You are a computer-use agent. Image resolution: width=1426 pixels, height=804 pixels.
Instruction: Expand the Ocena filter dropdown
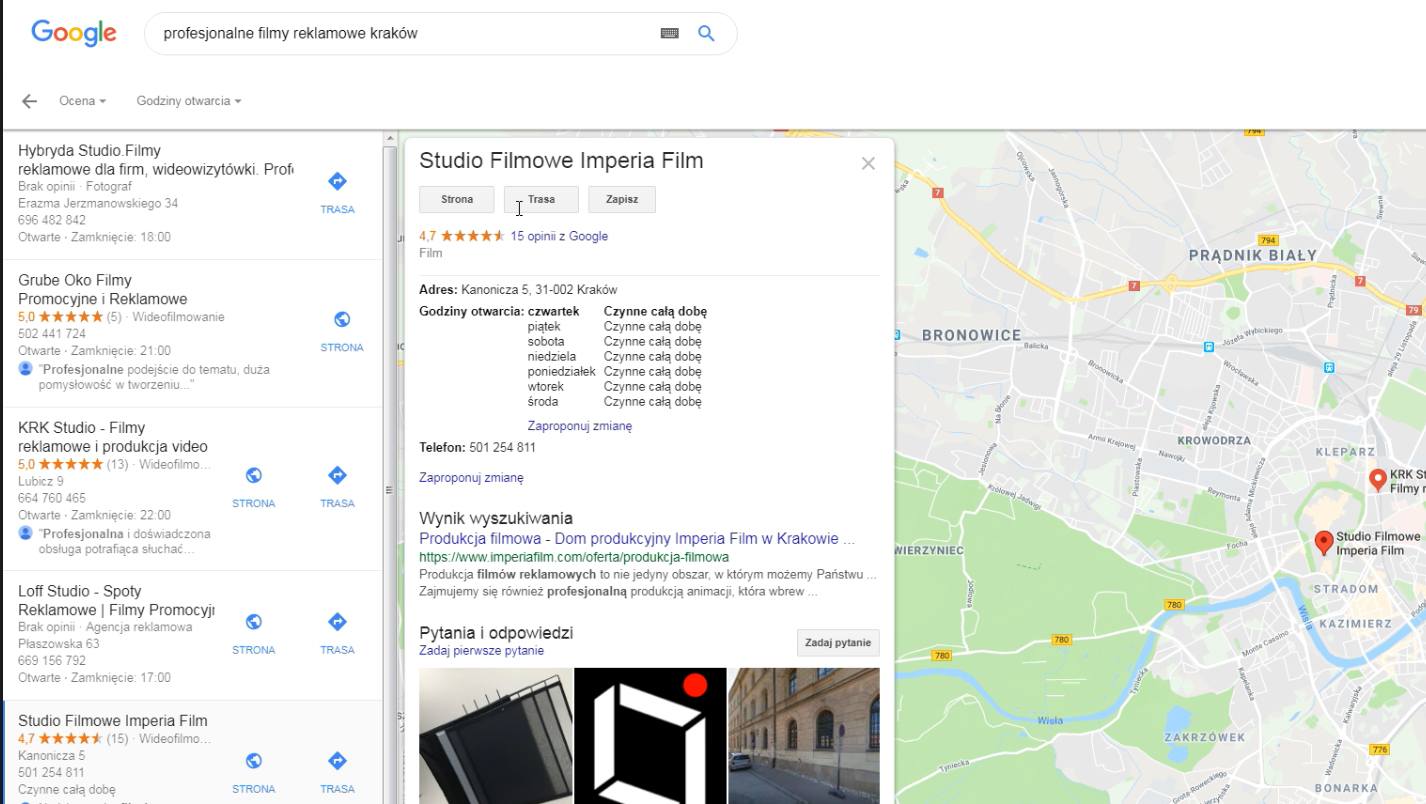click(x=82, y=101)
